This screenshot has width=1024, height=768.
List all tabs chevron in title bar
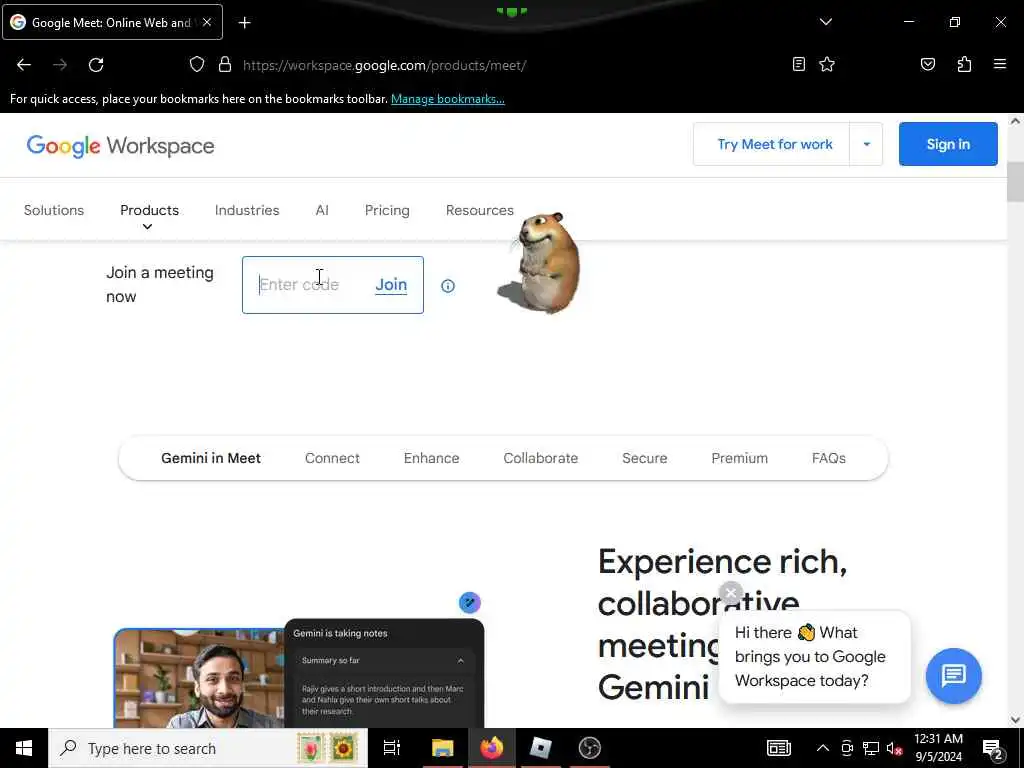click(x=826, y=22)
